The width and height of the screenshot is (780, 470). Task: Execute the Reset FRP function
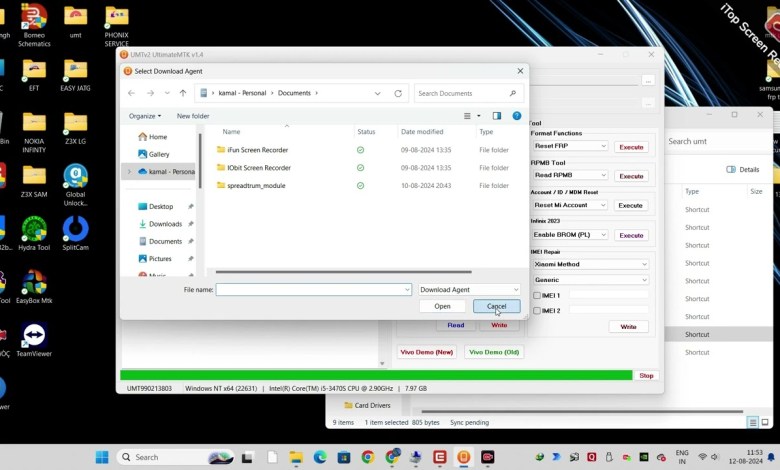click(x=631, y=147)
